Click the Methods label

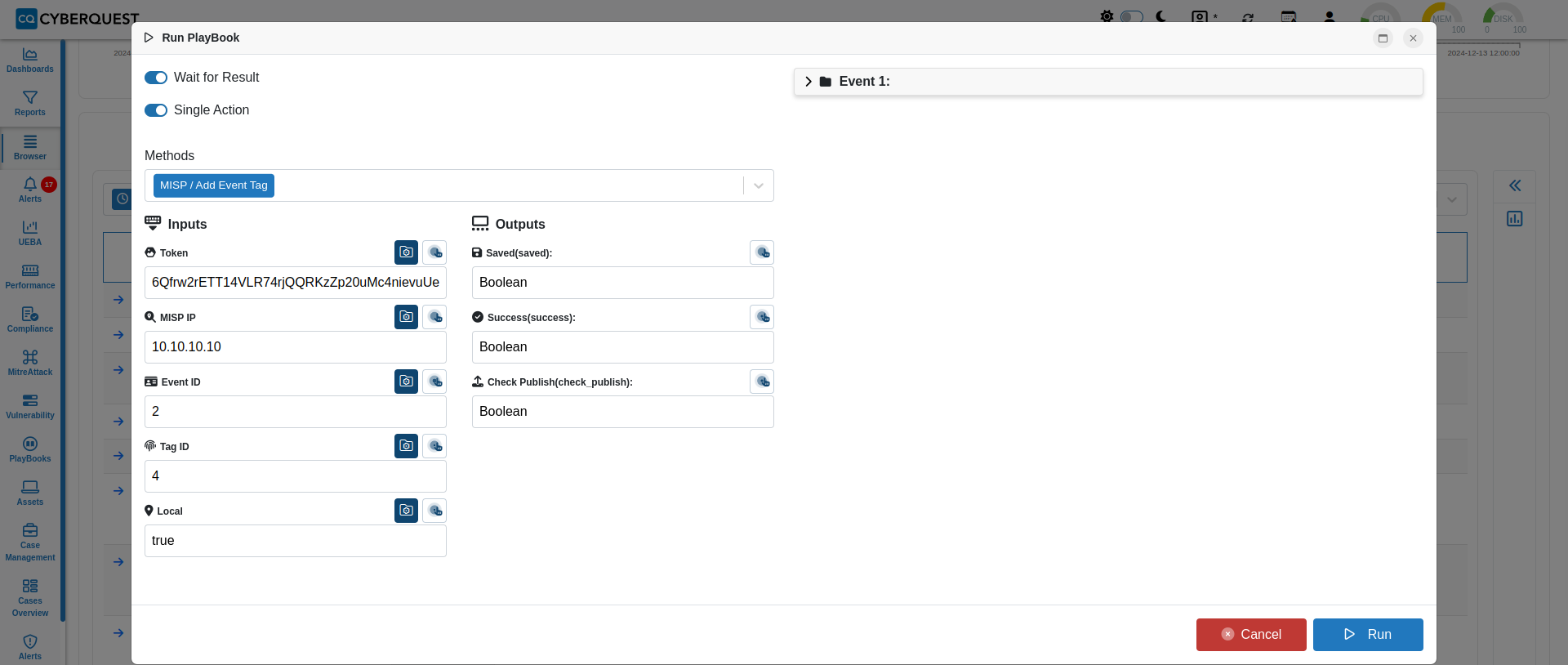(x=170, y=156)
